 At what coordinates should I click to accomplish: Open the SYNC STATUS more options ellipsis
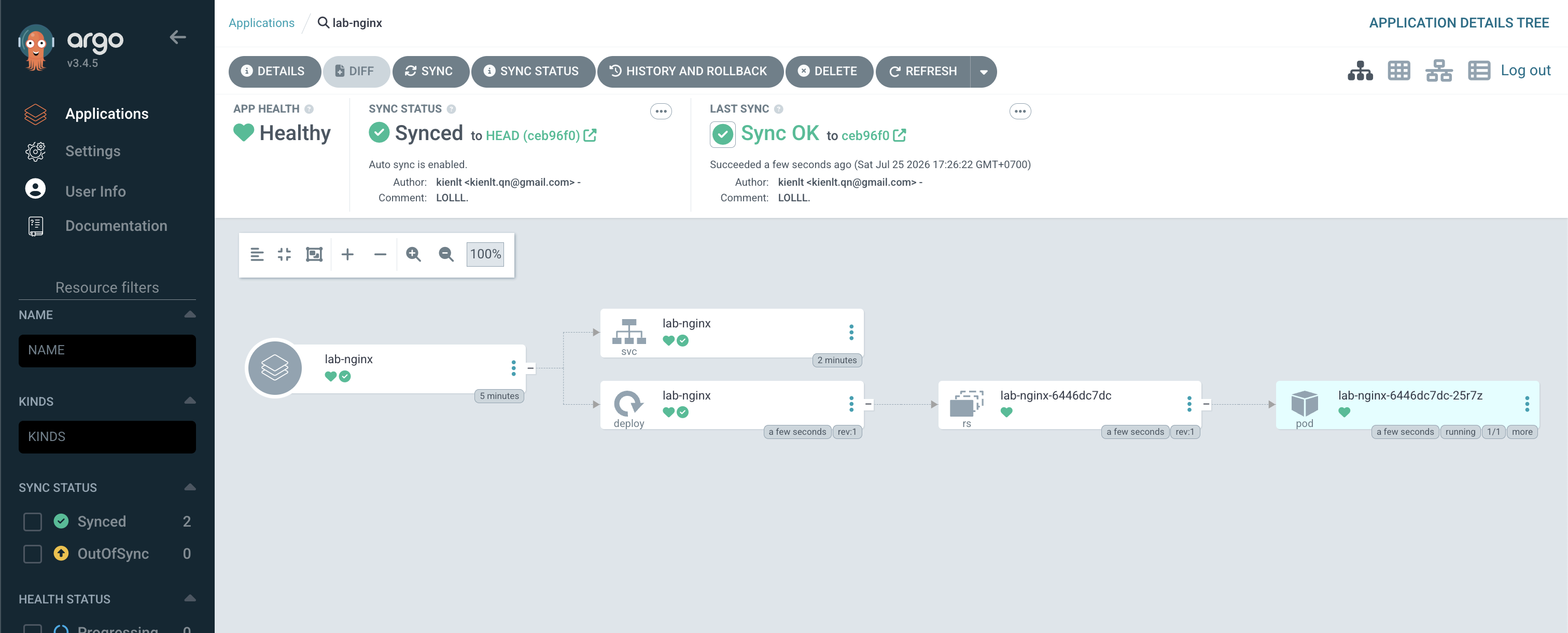click(661, 112)
